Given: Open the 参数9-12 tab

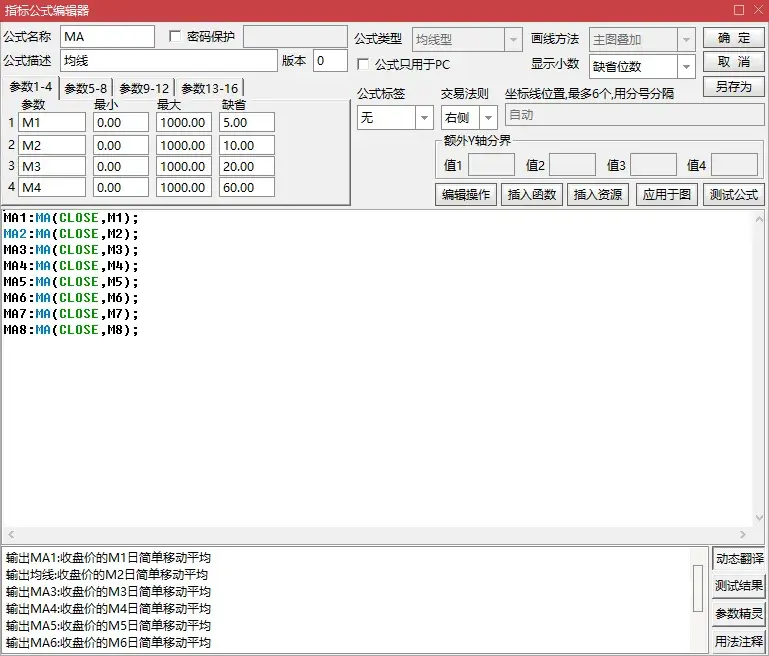Looking at the screenshot, I should click(144, 89).
